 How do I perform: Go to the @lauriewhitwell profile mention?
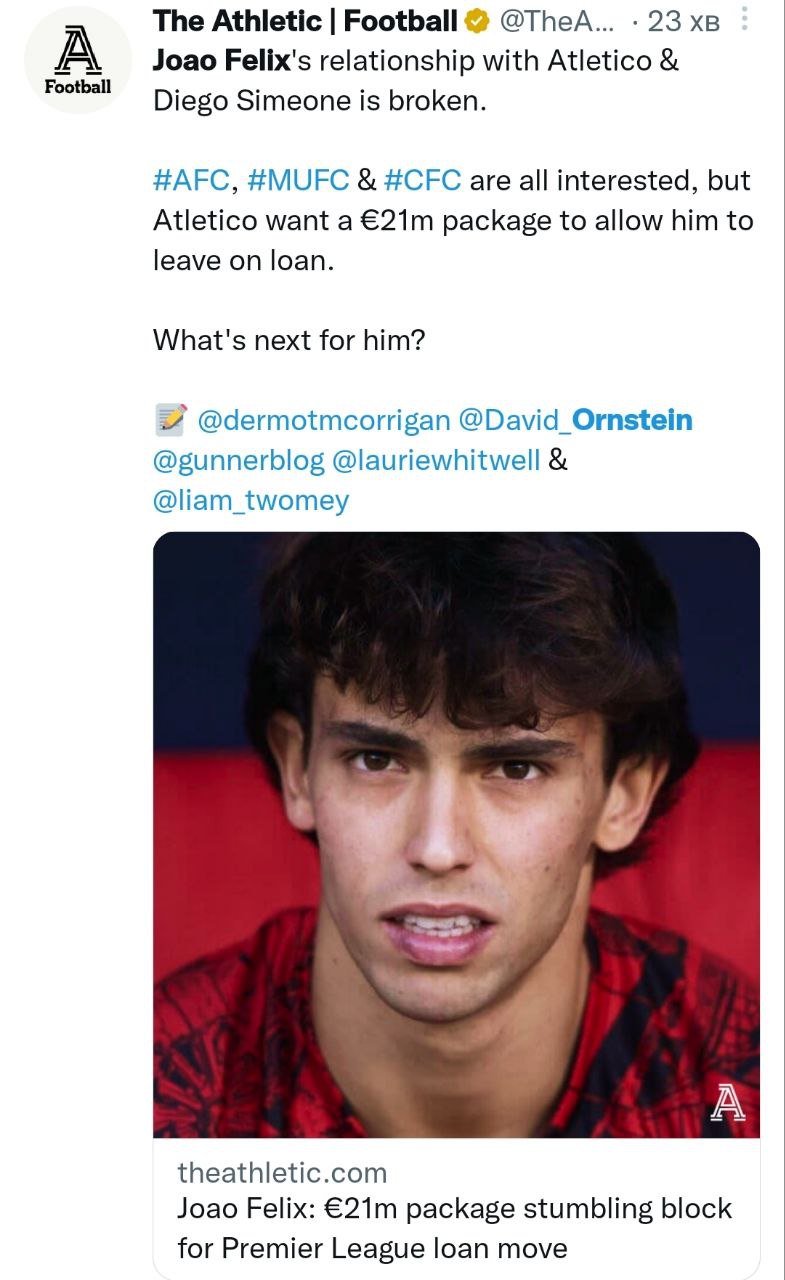[x=436, y=460]
